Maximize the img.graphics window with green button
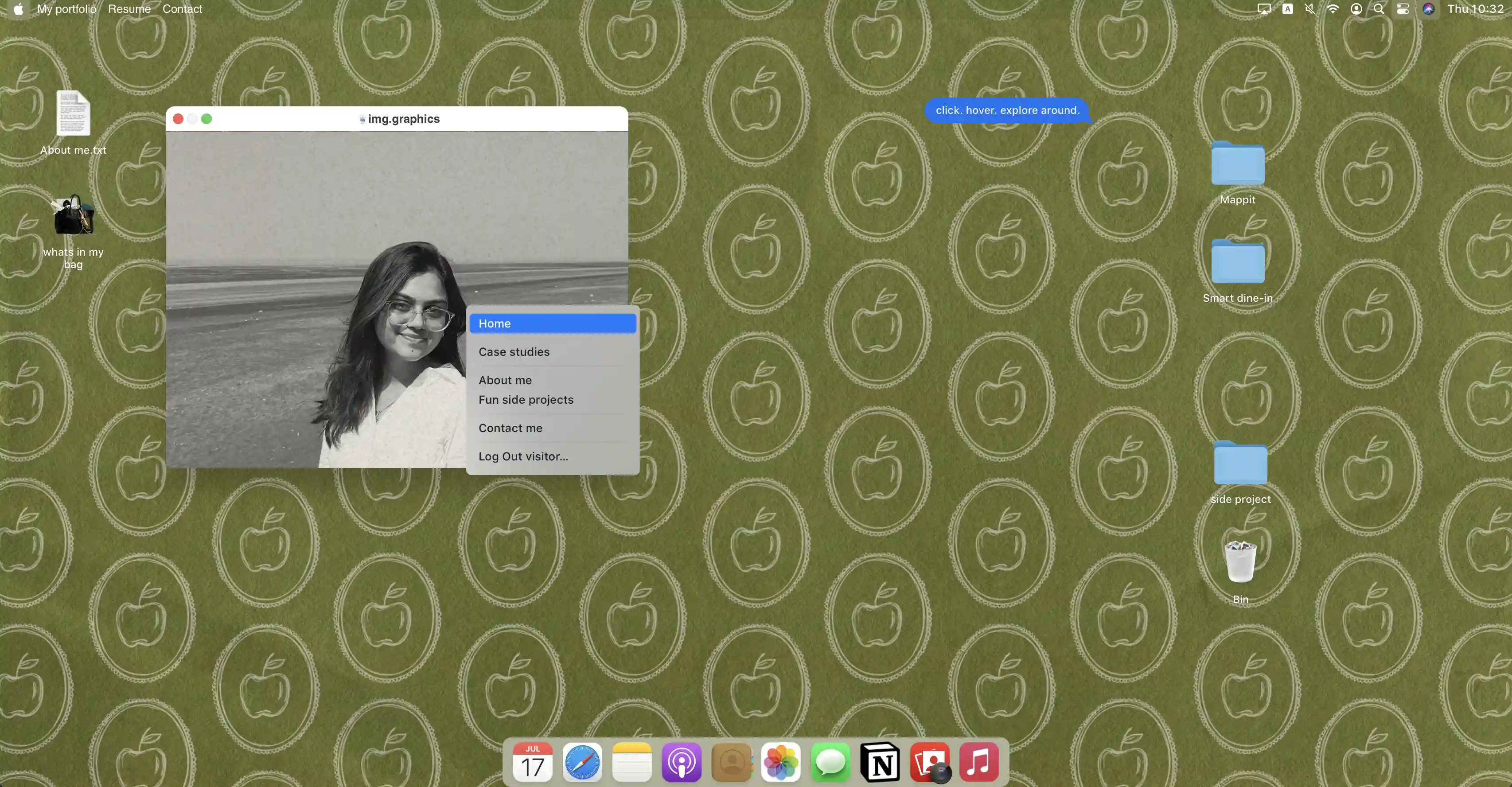 (x=207, y=119)
